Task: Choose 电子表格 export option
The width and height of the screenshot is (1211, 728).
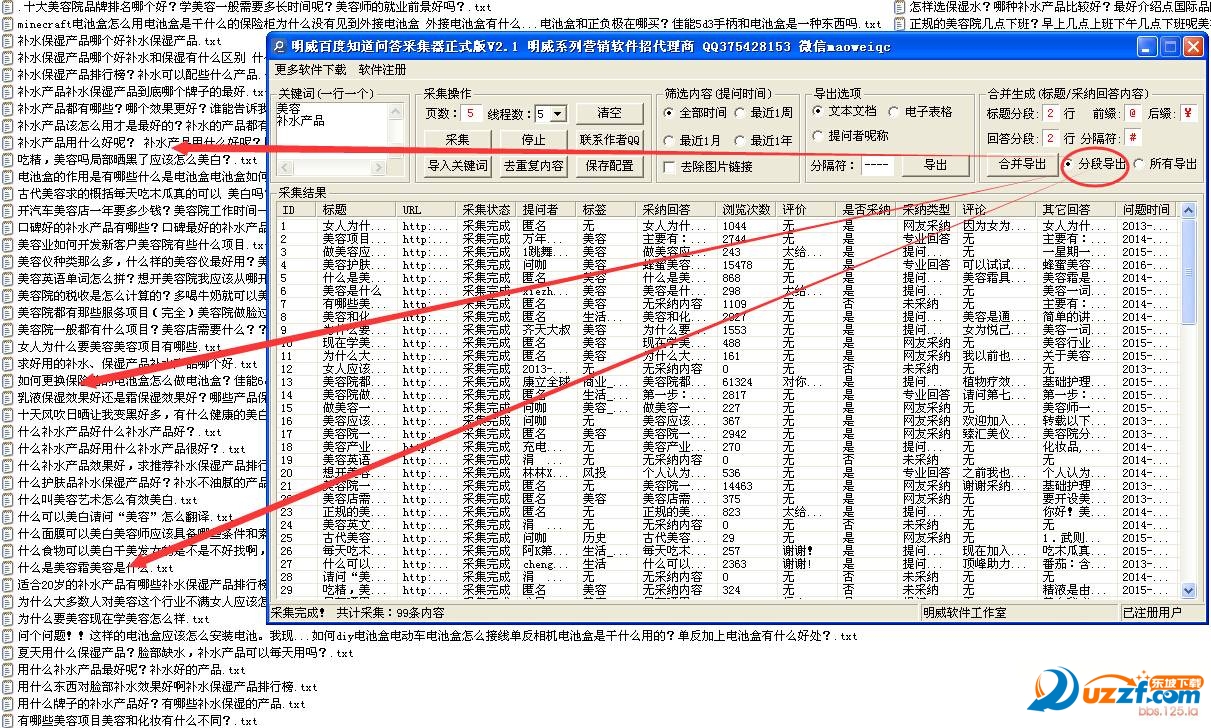Action: 894,111
